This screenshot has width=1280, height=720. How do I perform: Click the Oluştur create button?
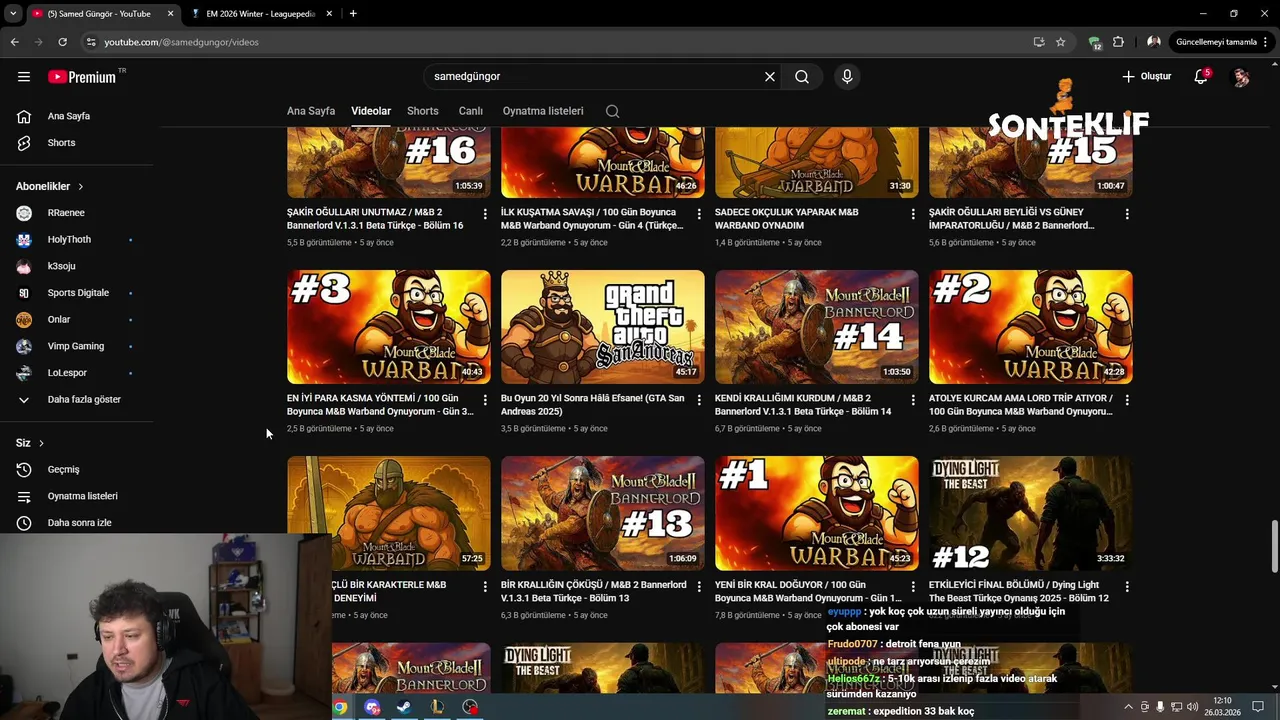click(1146, 76)
